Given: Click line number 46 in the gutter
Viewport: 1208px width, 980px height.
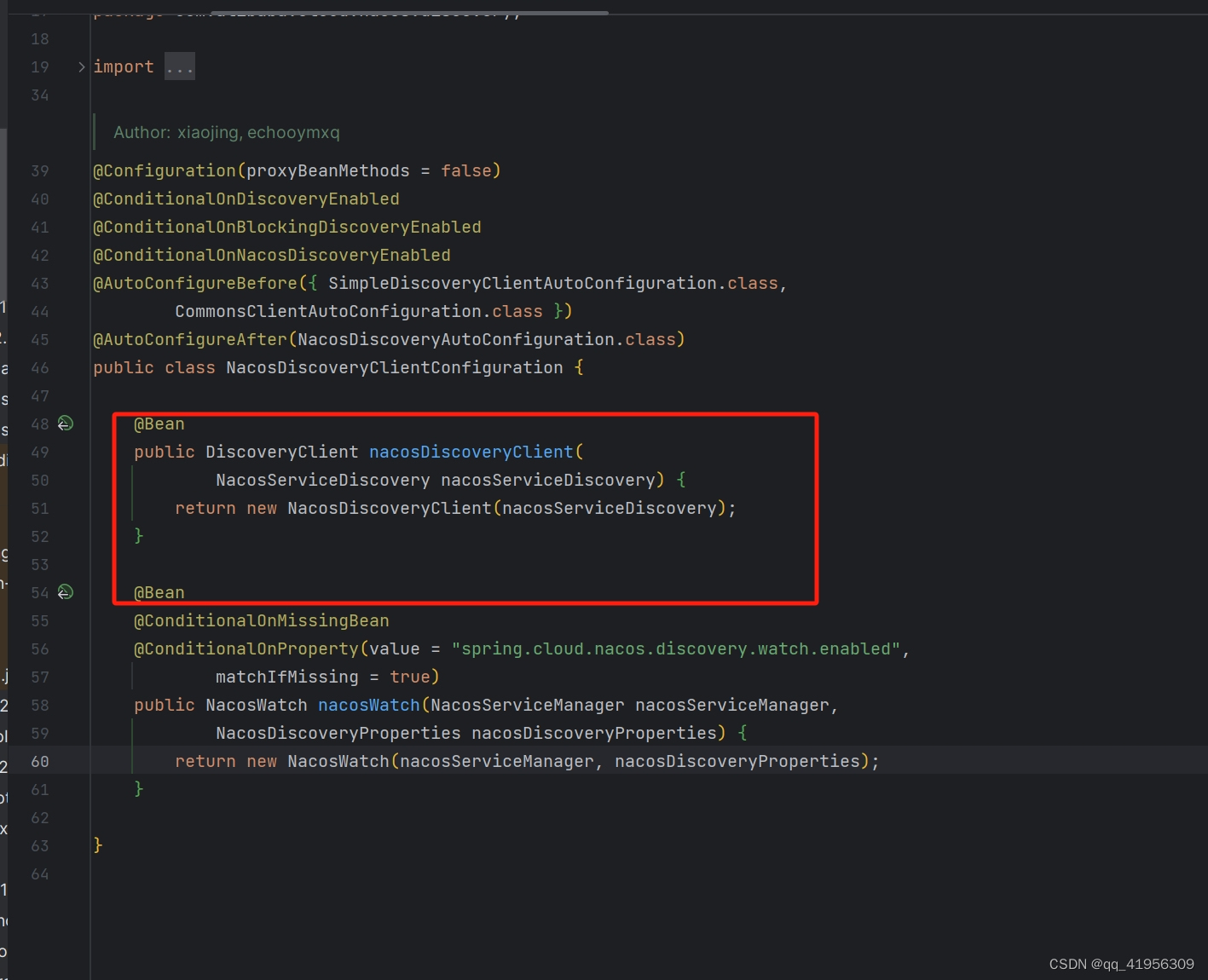Looking at the screenshot, I should point(40,368).
